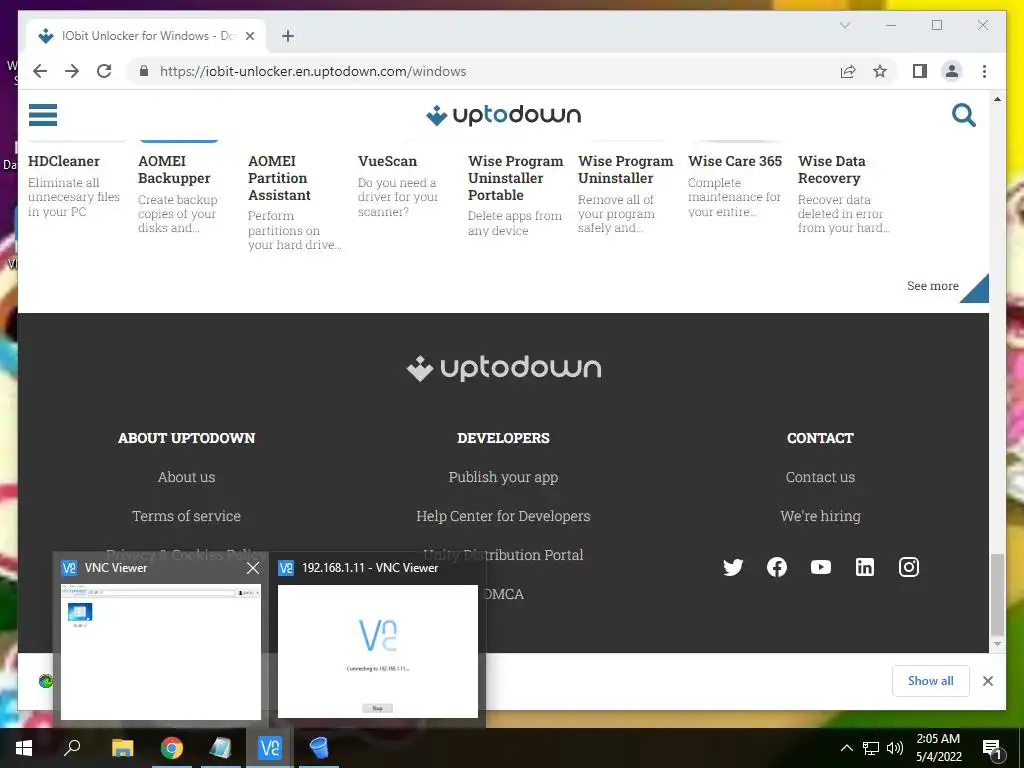Close the IObit Unlocker tab

tap(249, 36)
